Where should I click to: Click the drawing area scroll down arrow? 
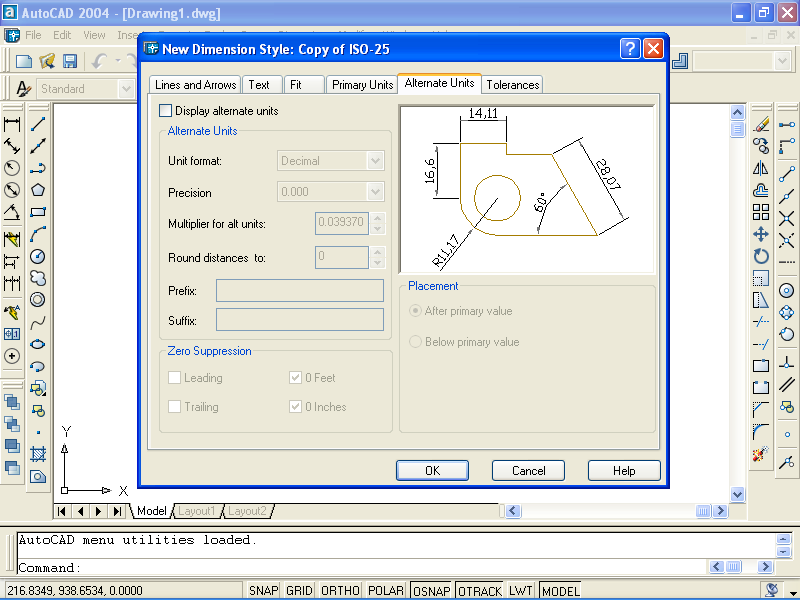pyautogui.click(x=737, y=494)
